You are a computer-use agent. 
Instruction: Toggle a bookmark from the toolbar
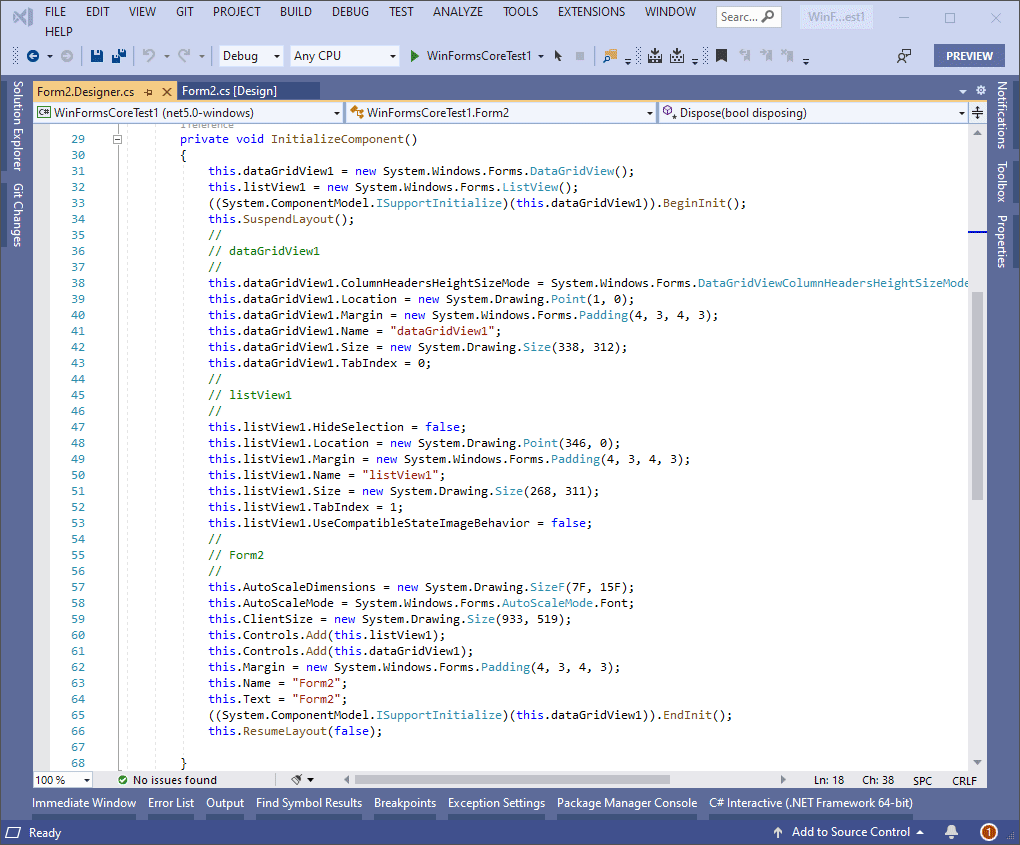(722, 56)
